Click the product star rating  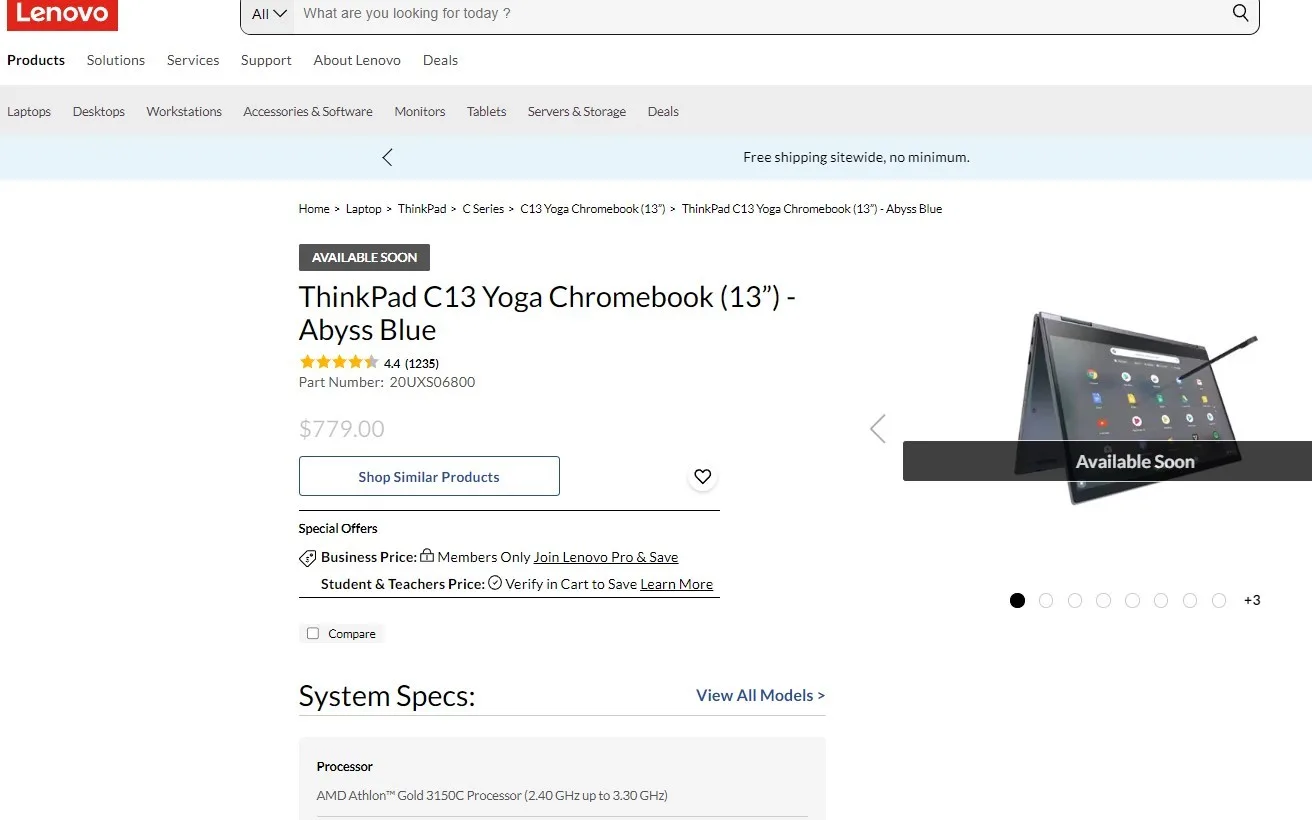tap(339, 361)
